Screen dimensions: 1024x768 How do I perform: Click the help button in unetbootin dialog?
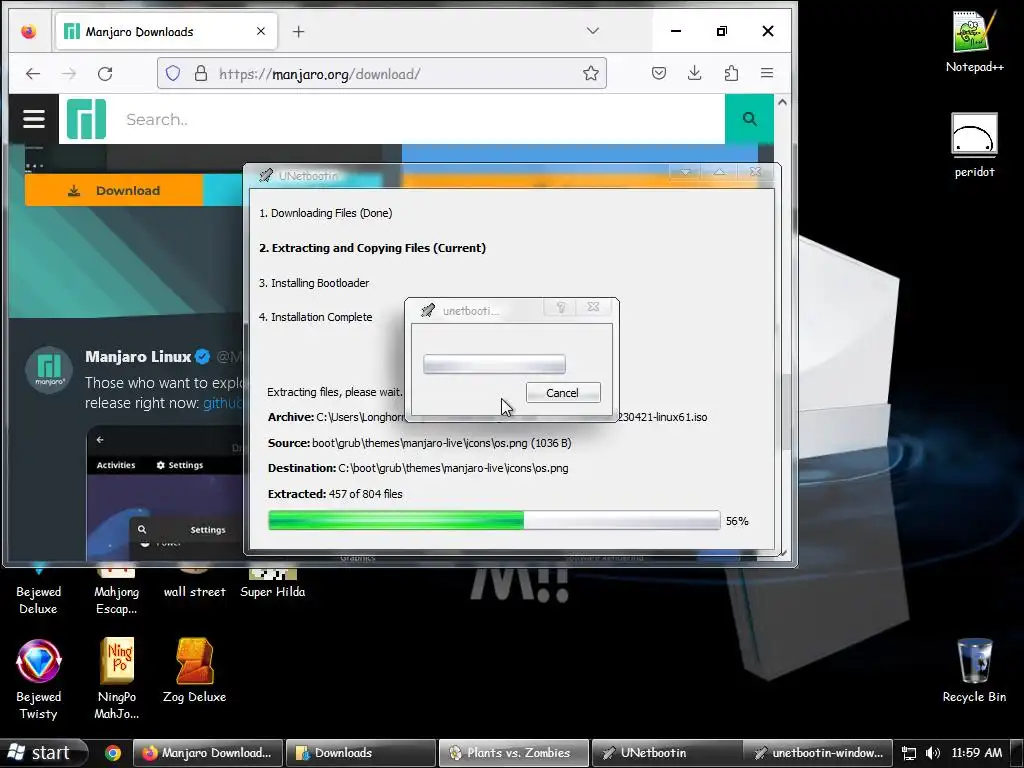(560, 307)
